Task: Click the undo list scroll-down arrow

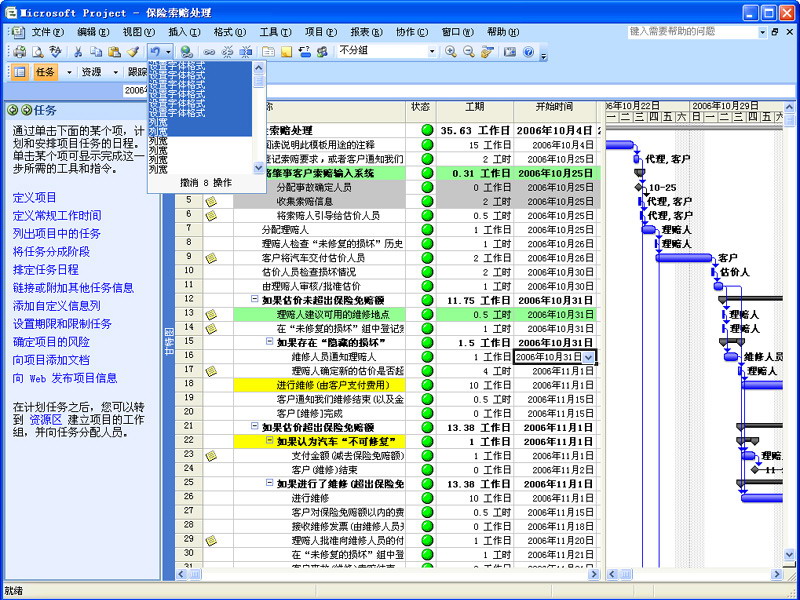Action: click(259, 168)
